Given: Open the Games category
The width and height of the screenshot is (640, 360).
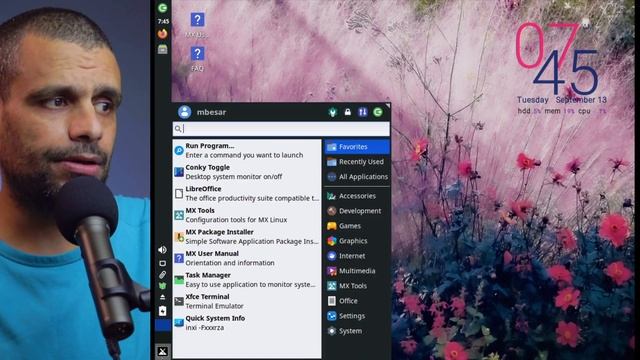Looking at the screenshot, I should coord(357,226).
